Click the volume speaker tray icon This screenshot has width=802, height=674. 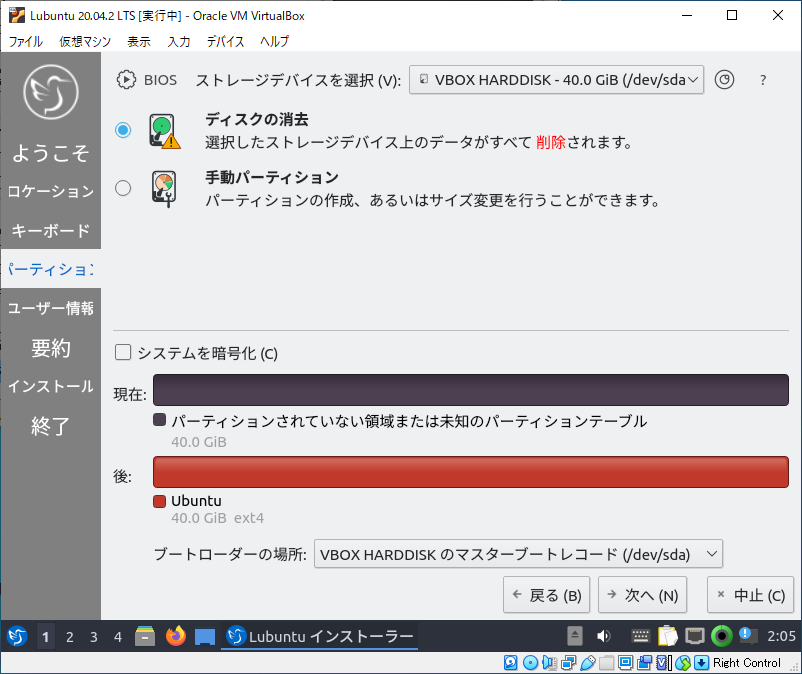[604, 636]
